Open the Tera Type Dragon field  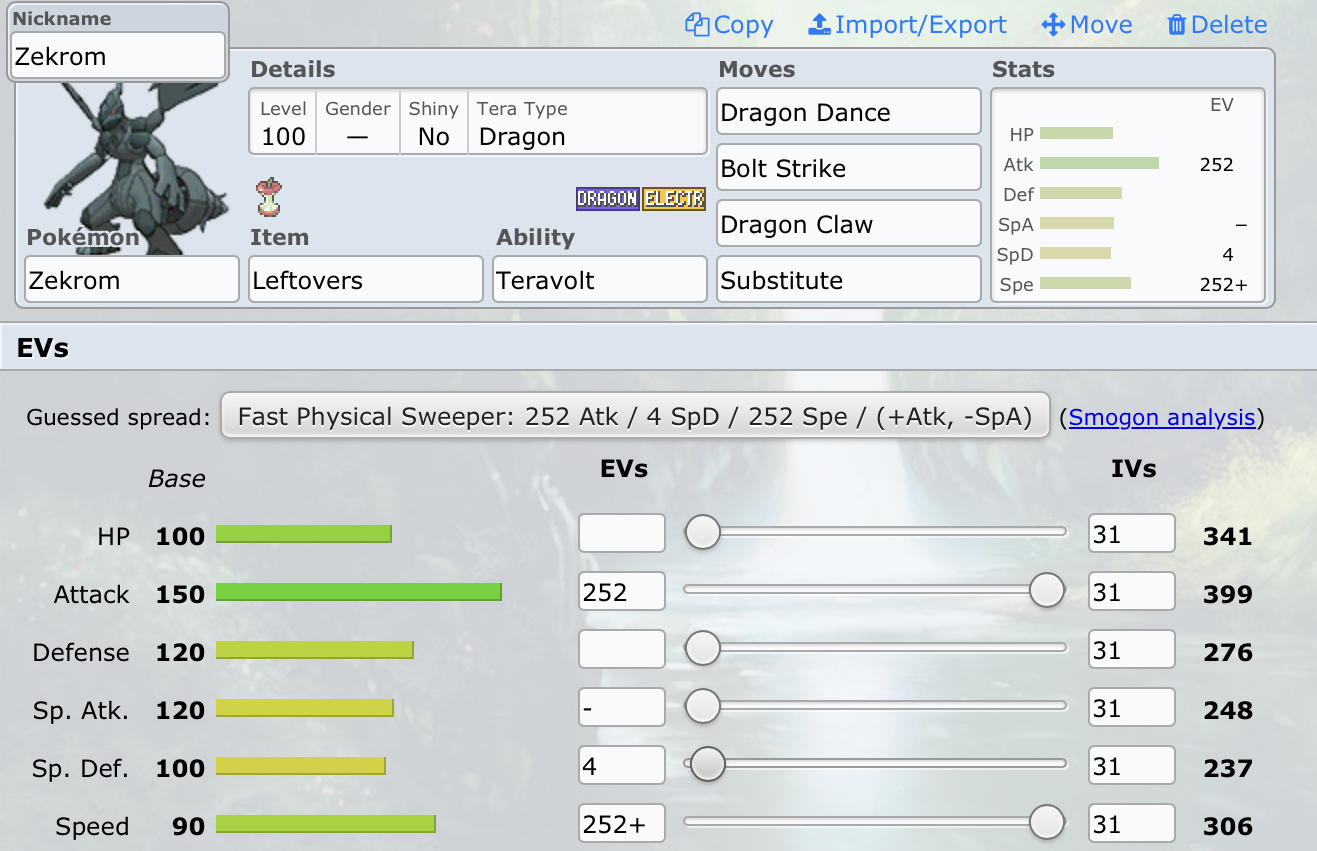tap(588, 123)
